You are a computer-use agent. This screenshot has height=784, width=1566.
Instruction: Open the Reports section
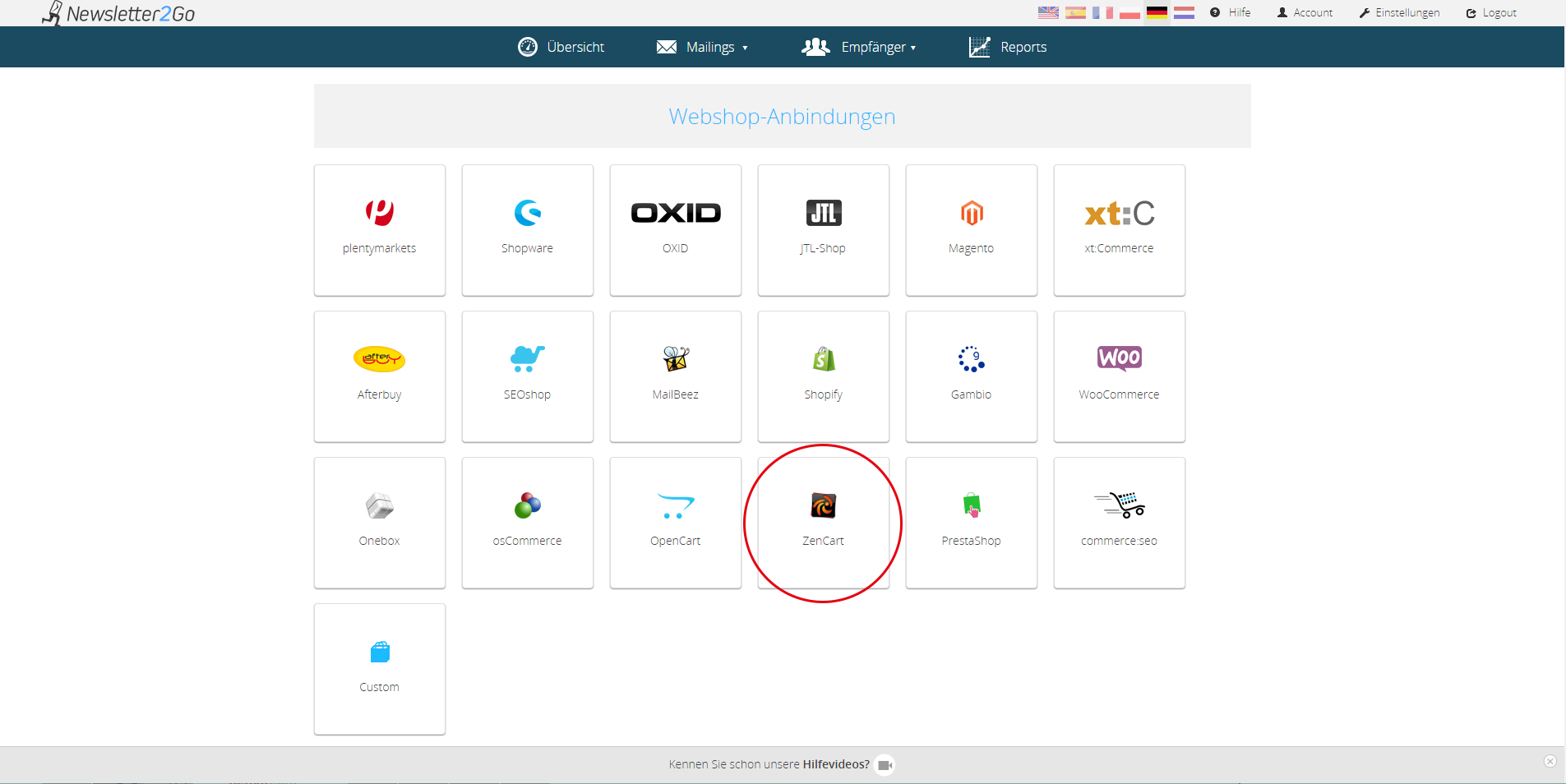coord(1008,47)
